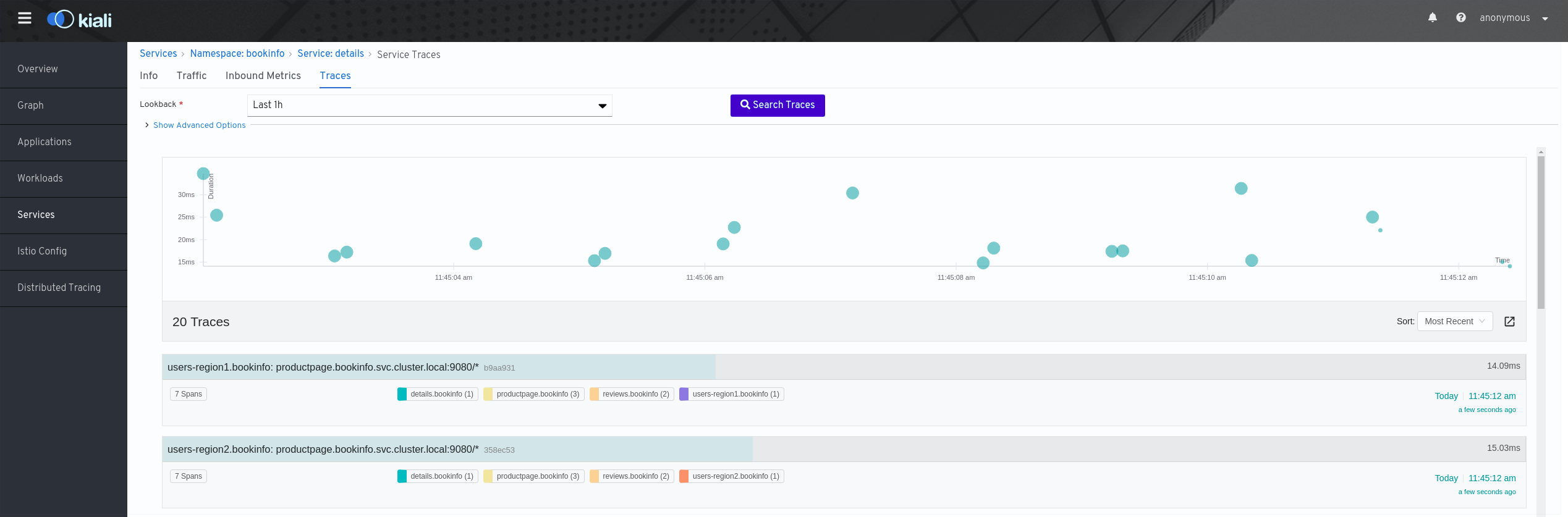This screenshot has width=1568, height=517.
Task: Click the trace dot near 25ms at chart left
Action: click(x=216, y=215)
